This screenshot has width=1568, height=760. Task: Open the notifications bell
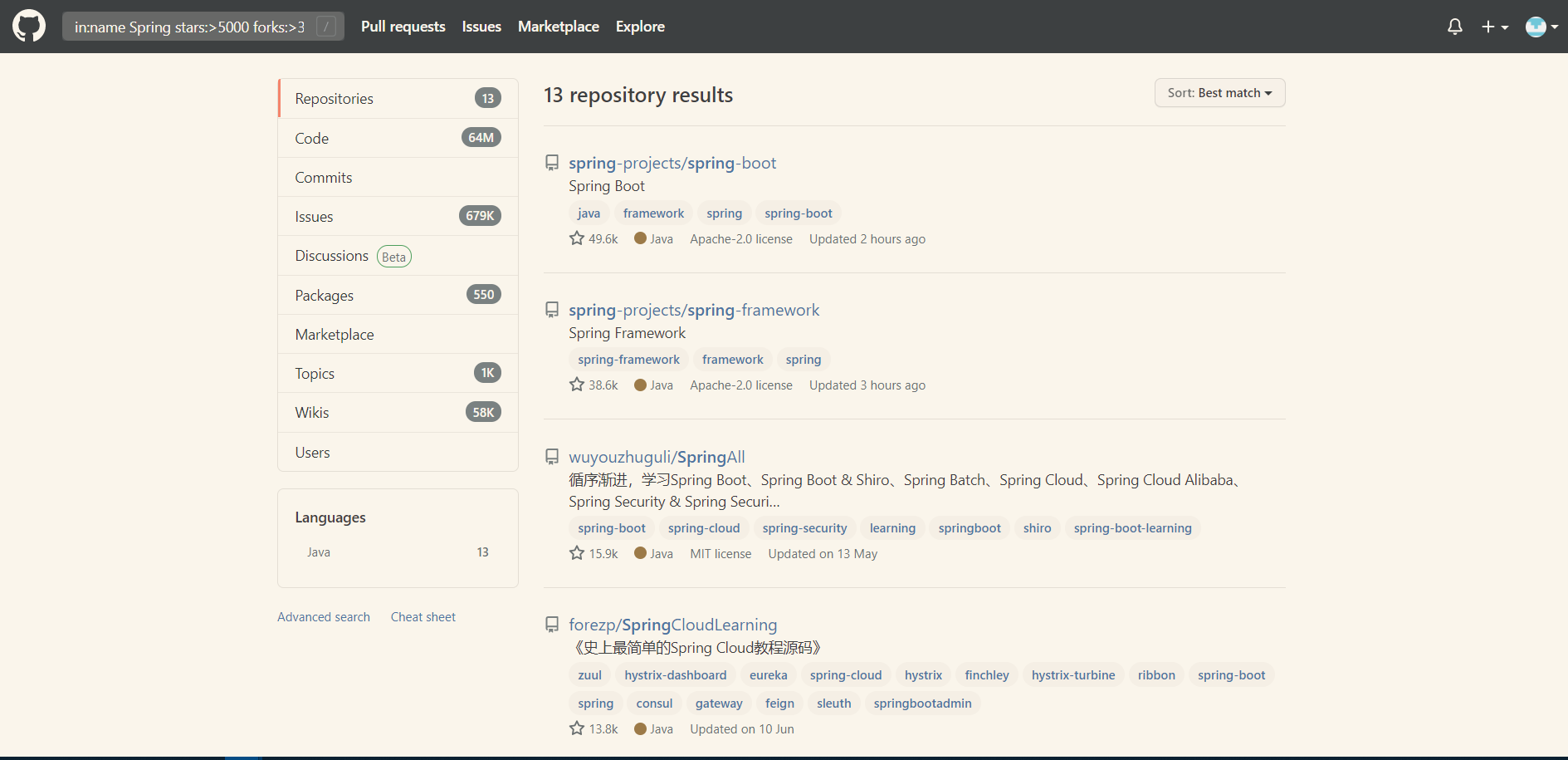1454,27
